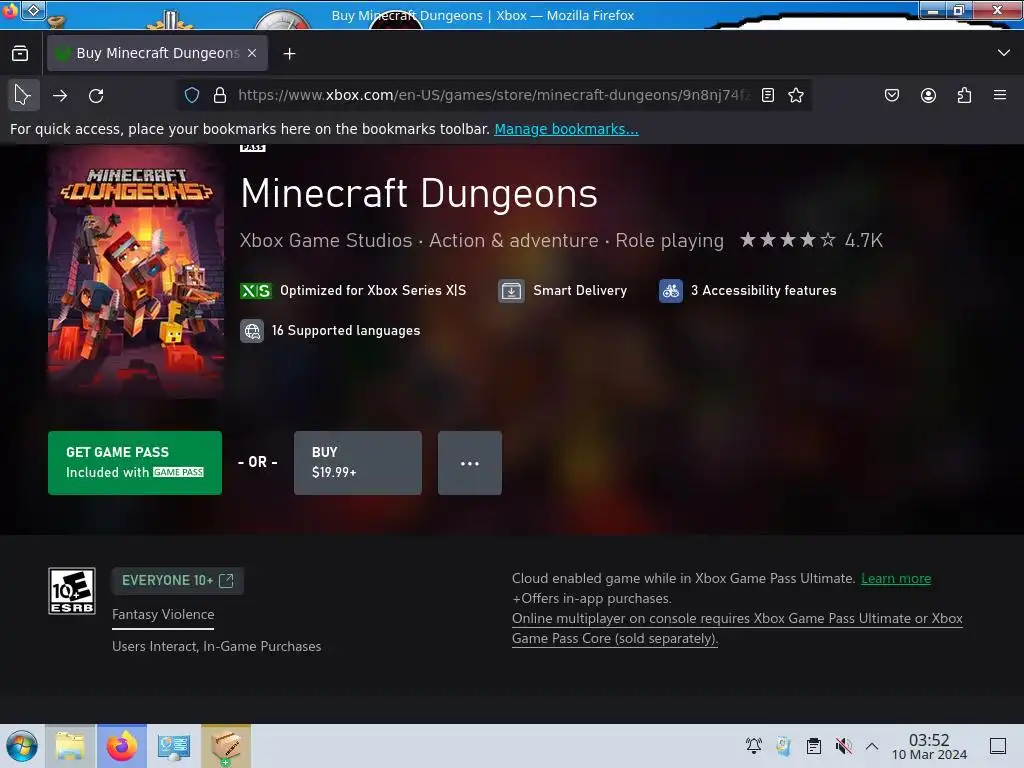This screenshot has height=768, width=1024.
Task: Click the forward arrow button
Action: [60, 95]
